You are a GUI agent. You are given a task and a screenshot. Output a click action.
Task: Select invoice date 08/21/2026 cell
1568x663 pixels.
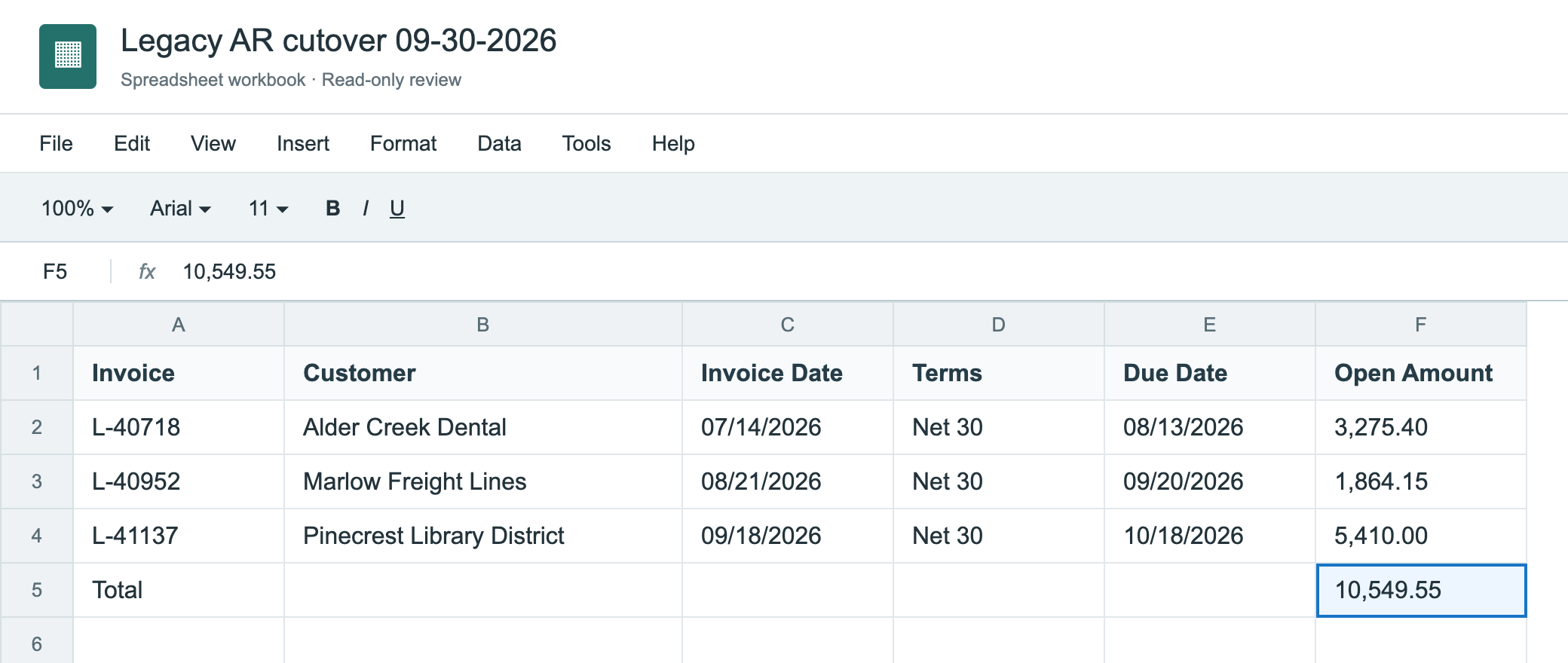(x=788, y=481)
